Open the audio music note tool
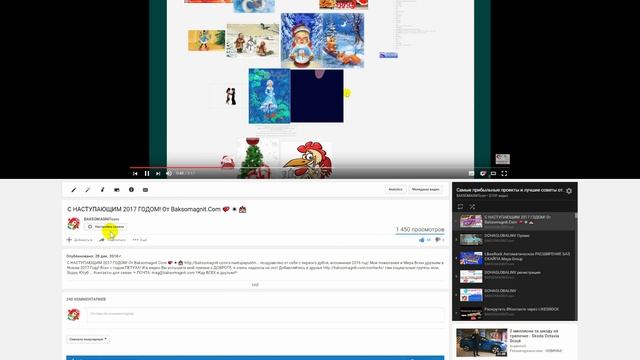 pos(102,190)
